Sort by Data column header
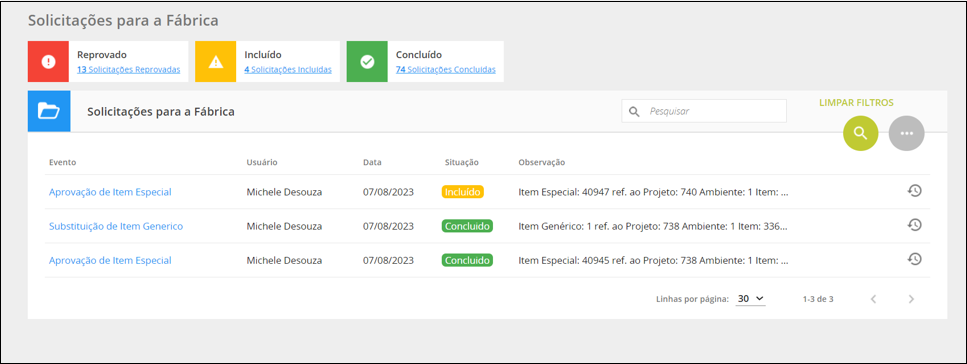This screenshot has height=364, width=967. pyautogui.click(x=372, y=162)
